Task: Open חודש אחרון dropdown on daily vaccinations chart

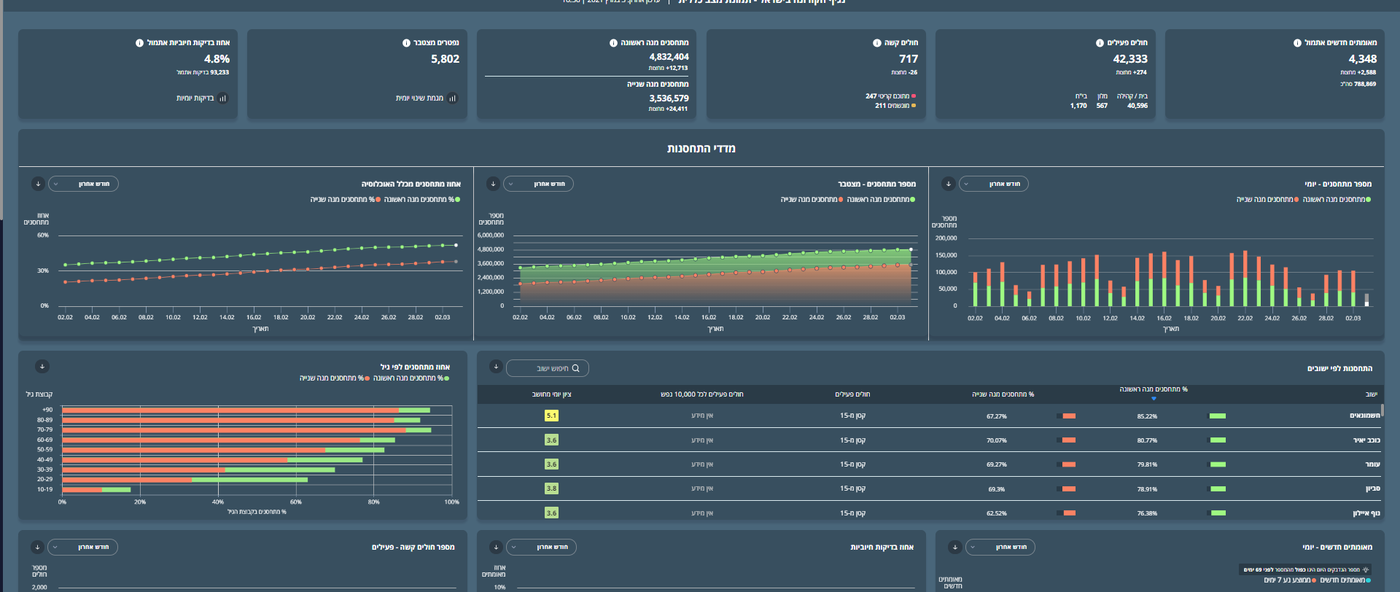Action: point(993,184)
